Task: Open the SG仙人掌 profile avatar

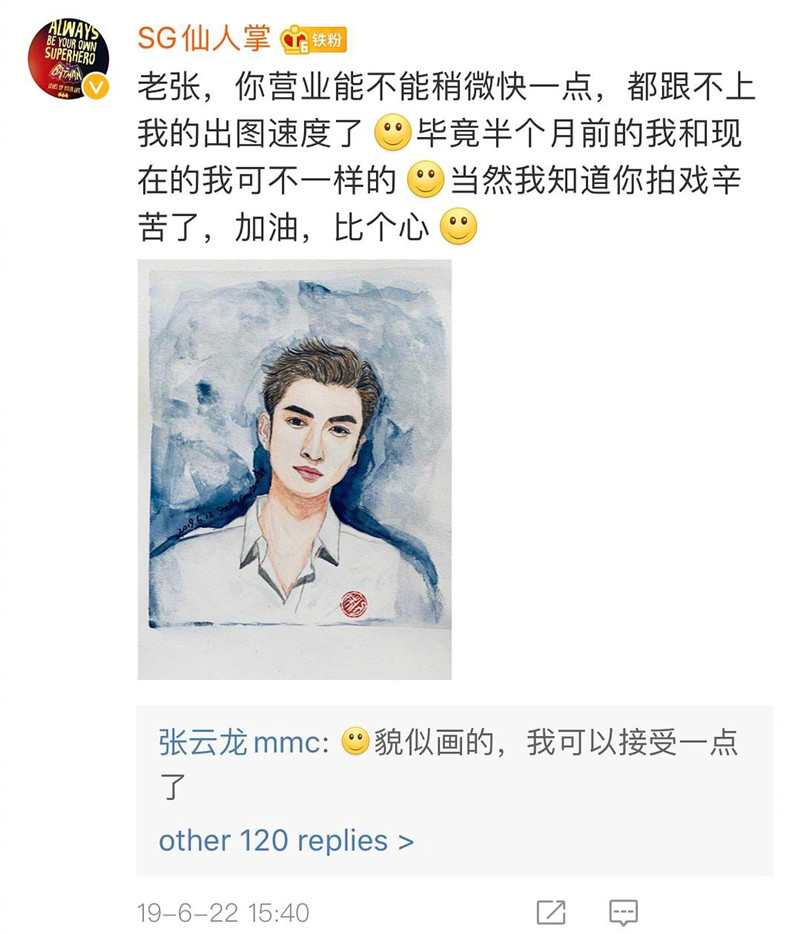Action: coord(69,58)
